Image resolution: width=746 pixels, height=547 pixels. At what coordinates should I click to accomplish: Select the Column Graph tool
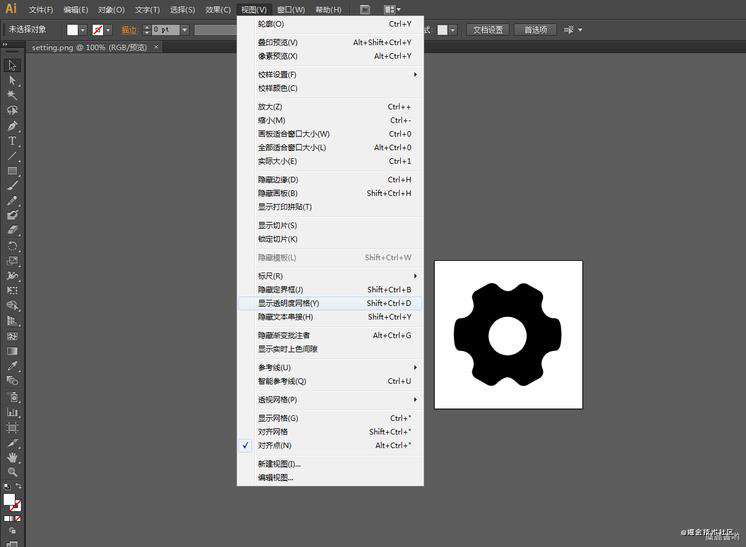point(12,412)
